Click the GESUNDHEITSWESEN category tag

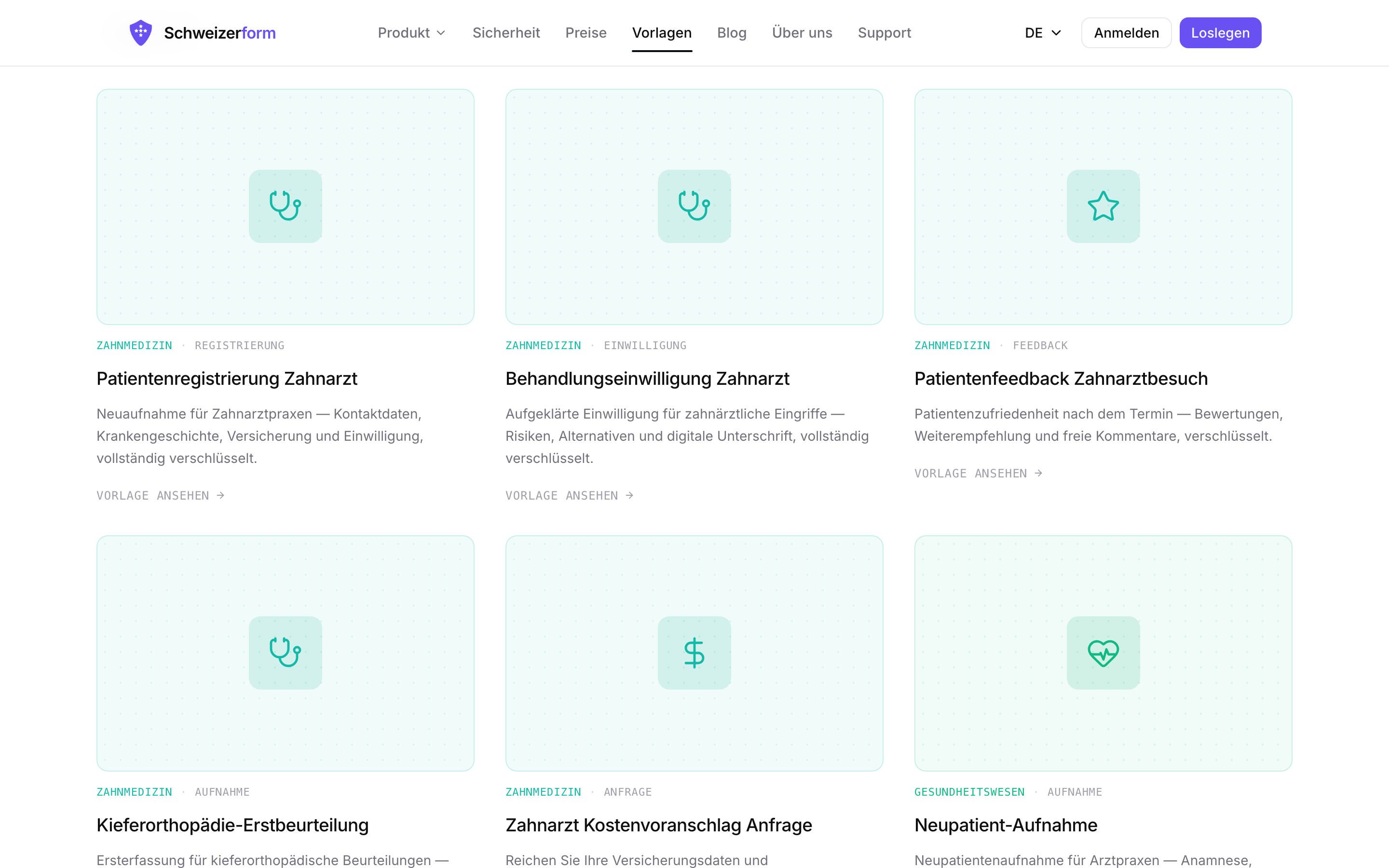click(969, 792)
